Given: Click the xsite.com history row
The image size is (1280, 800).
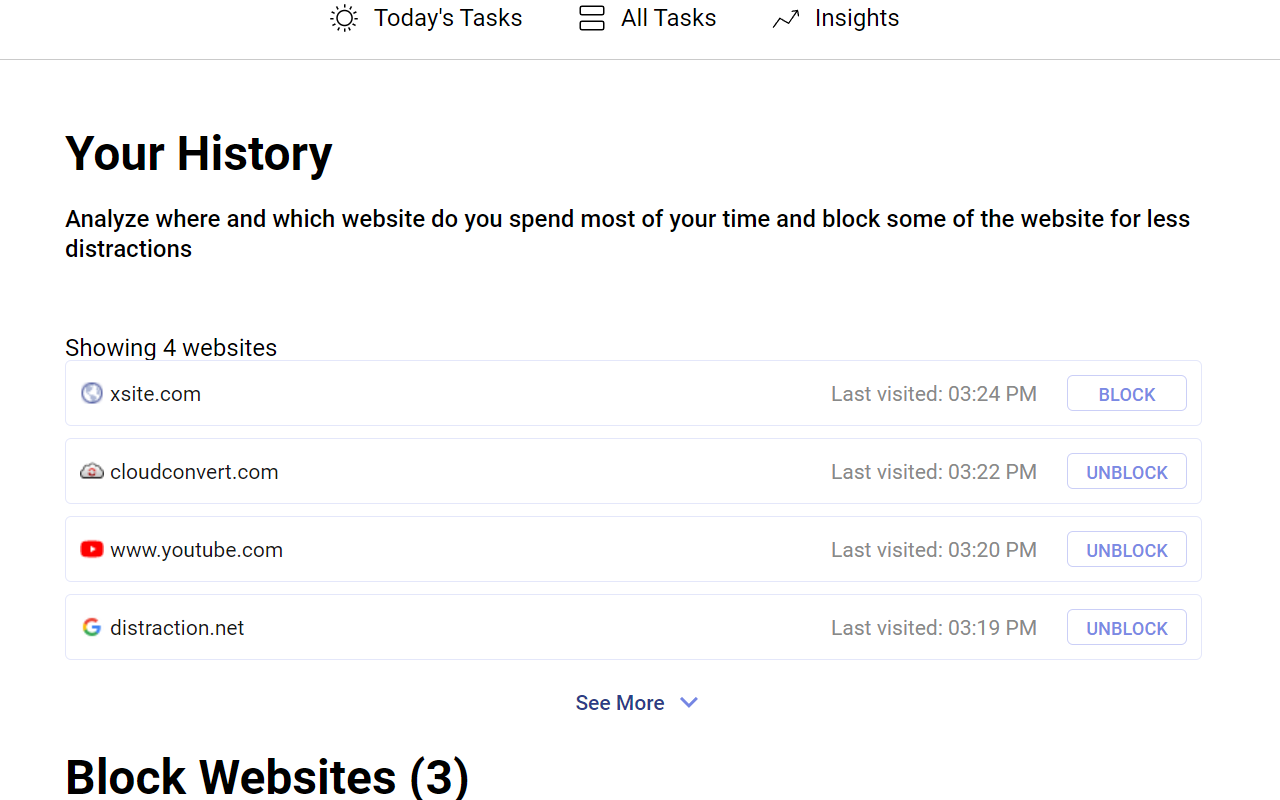Looking at the screenshot, I should tap(500, 393).
